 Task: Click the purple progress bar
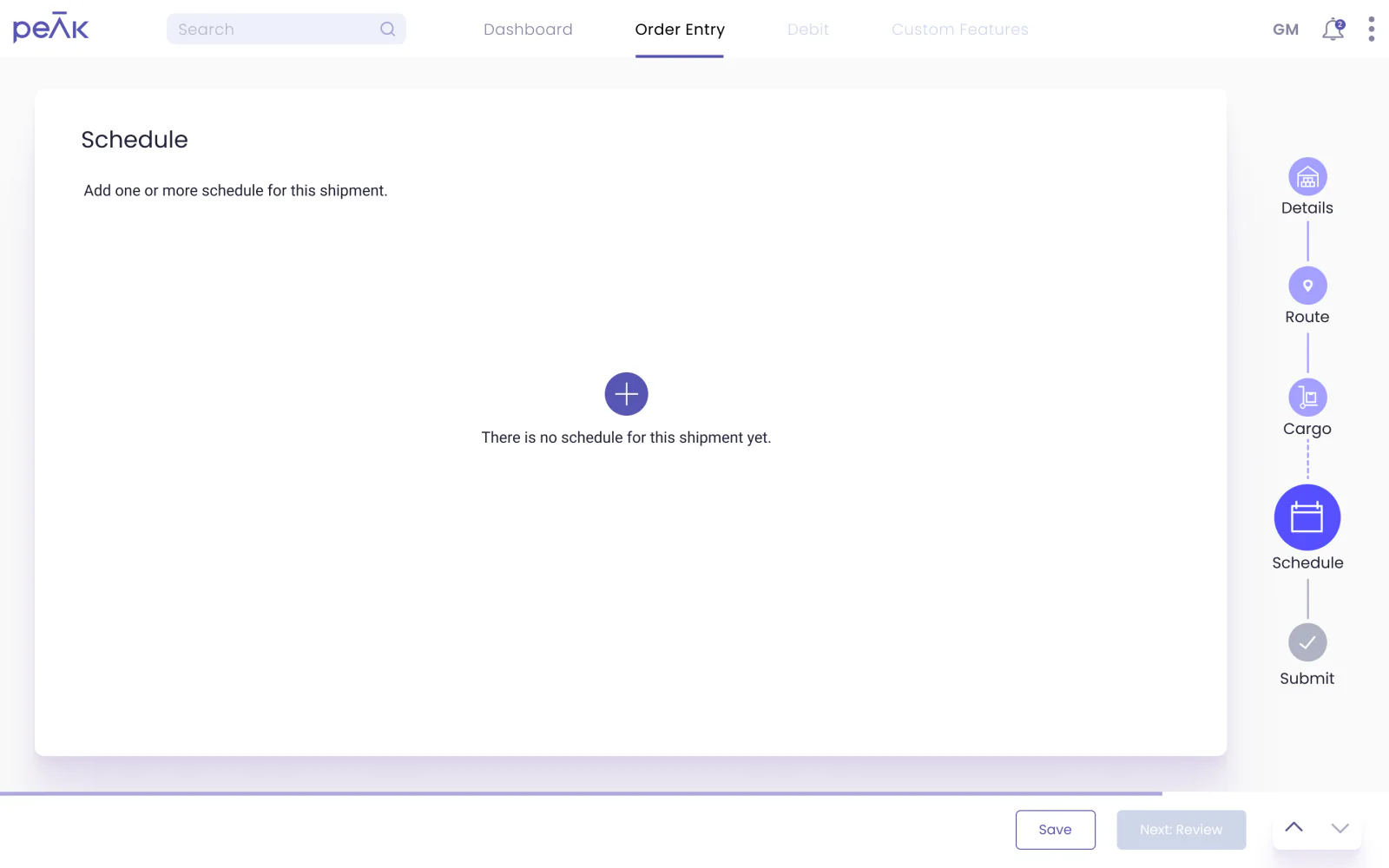click(581, 793)
